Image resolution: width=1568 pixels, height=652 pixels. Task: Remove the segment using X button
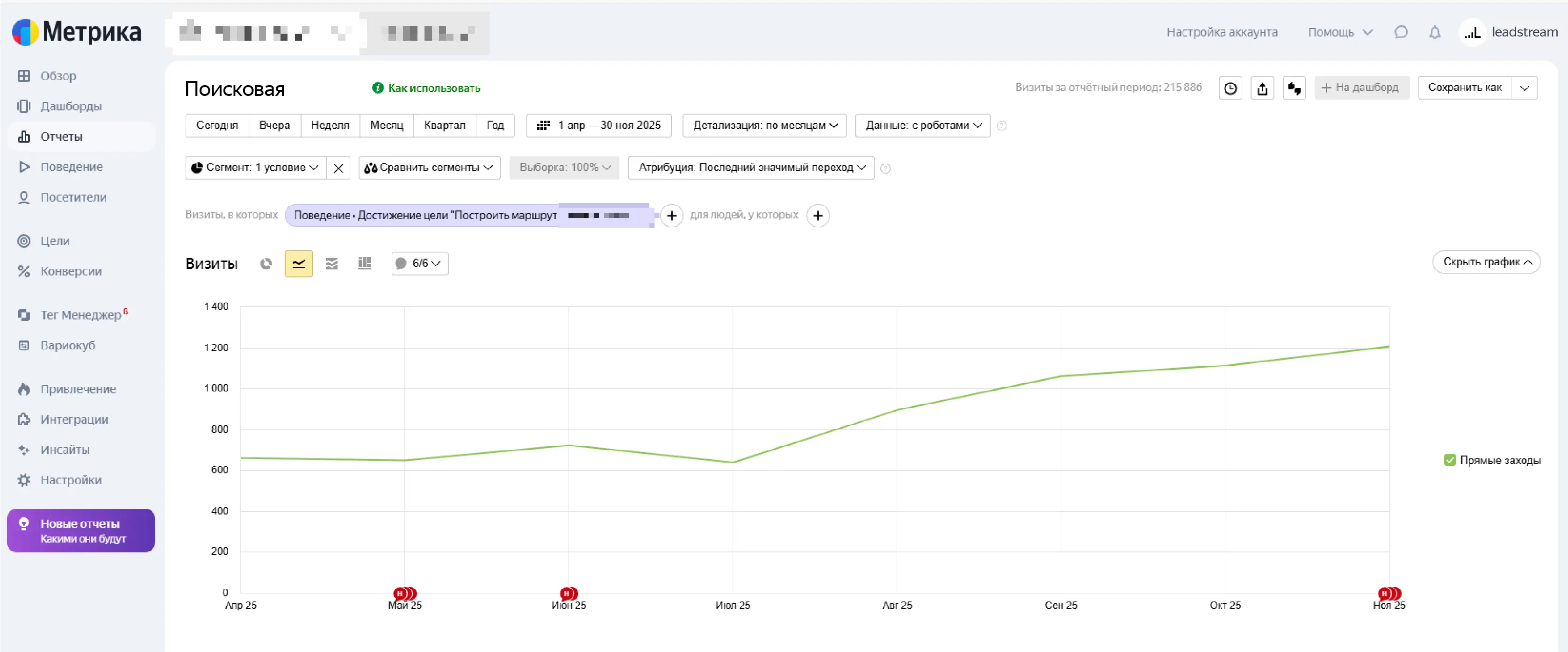(x=338, y=168)
